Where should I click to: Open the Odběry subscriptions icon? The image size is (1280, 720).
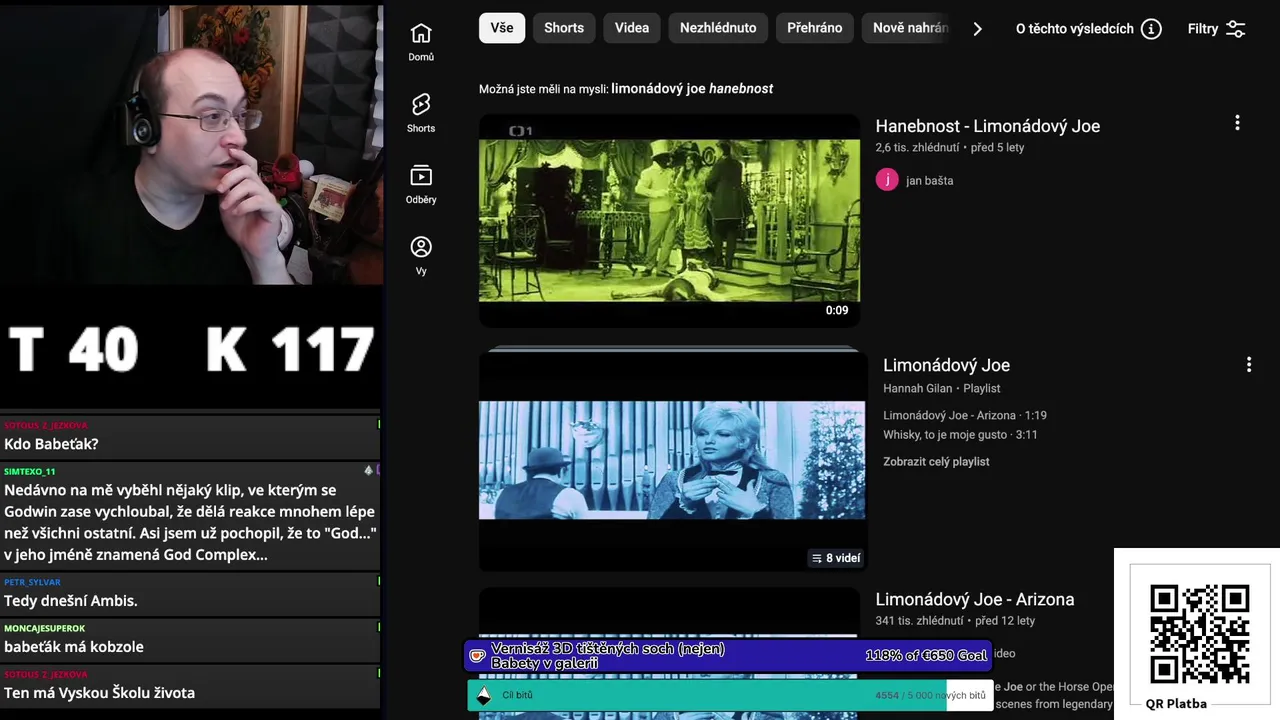pyautogui.click(x=421, y=176)
